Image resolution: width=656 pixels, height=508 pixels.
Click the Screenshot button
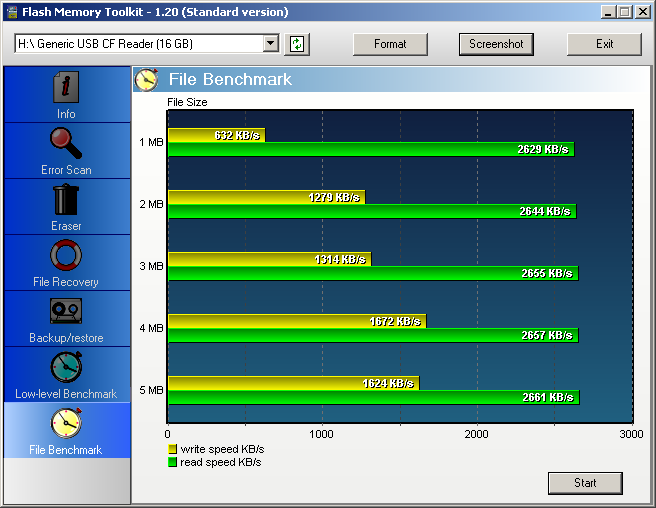pos(496,44)
